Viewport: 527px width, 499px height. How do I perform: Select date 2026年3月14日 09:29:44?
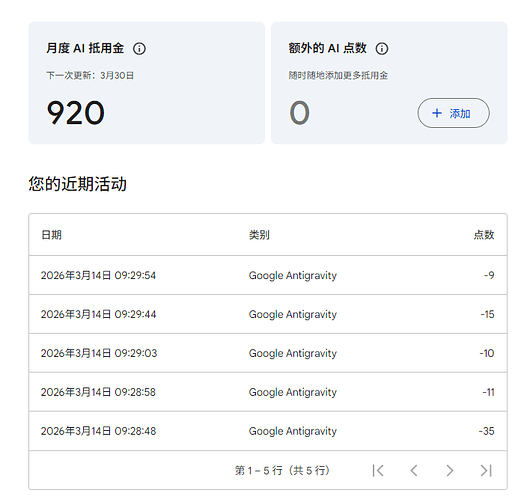click(x=98, y=315)
